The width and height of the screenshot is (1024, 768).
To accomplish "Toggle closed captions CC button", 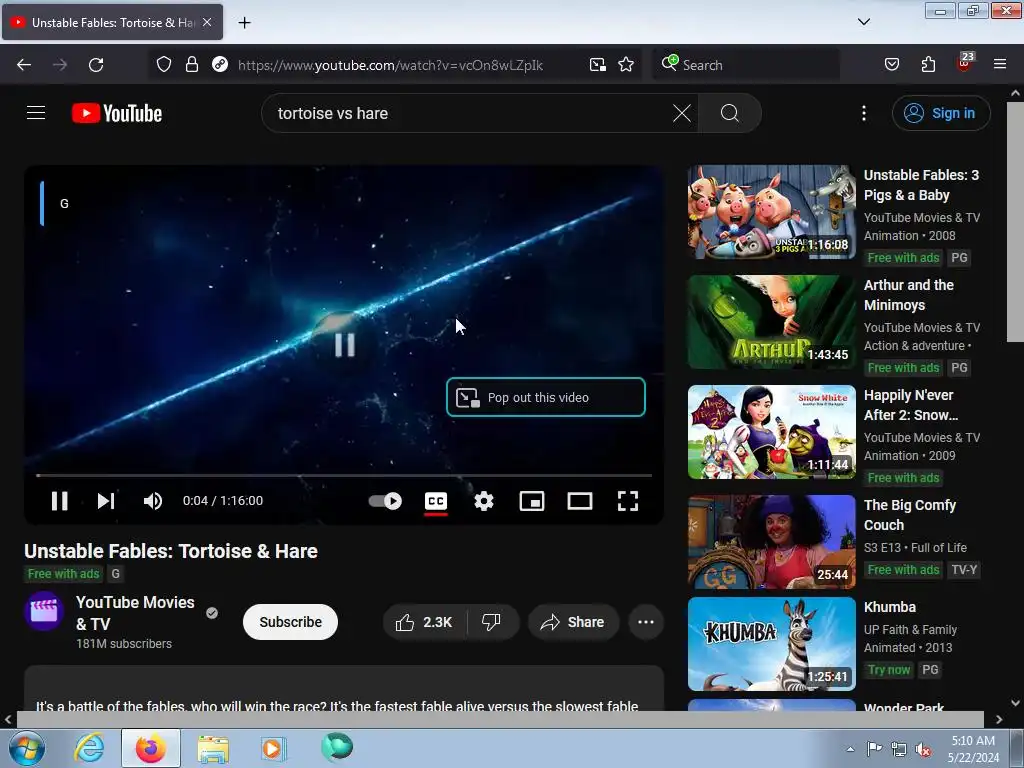I will click(436, 501).
